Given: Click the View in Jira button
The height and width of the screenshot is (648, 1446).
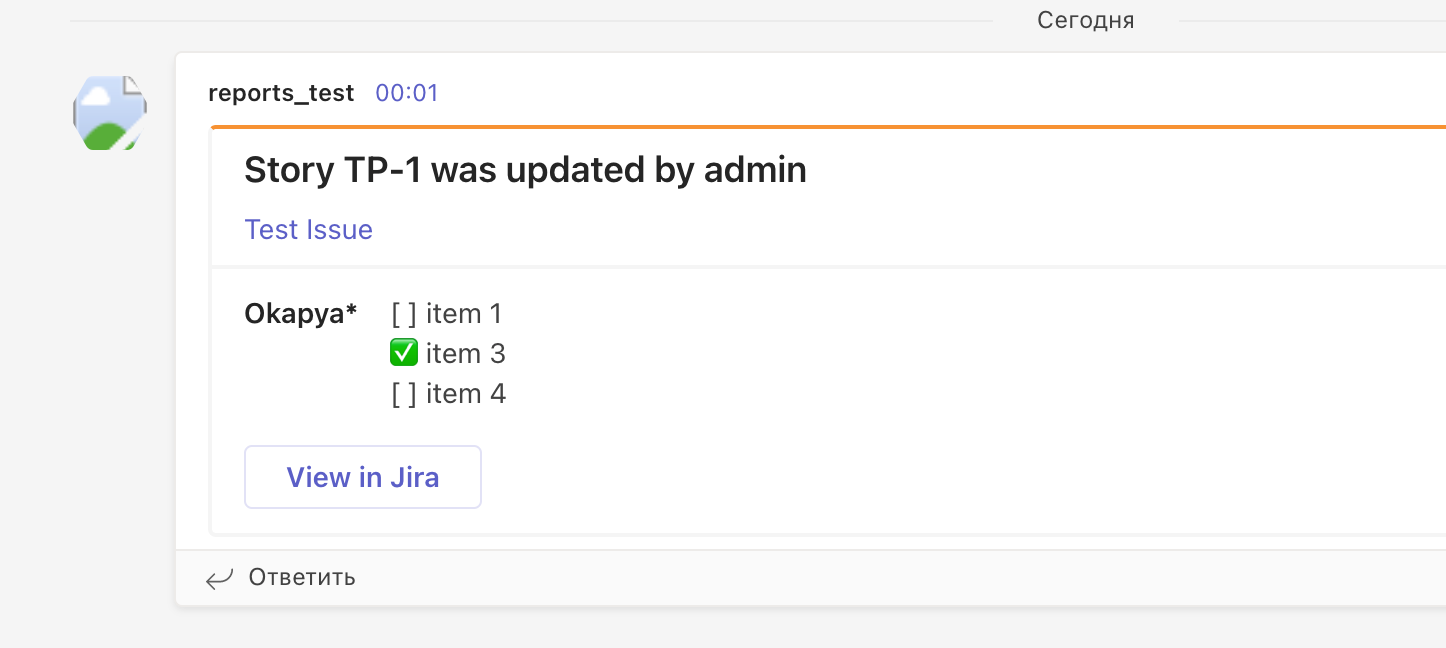Looking at the screenshot, I should click(x=362, y=477).
